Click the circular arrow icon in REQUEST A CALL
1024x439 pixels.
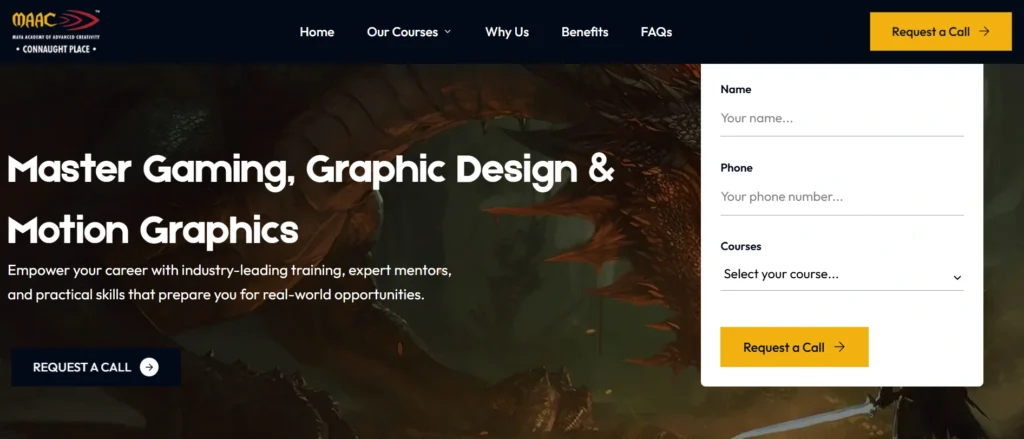tap(149, 367)
